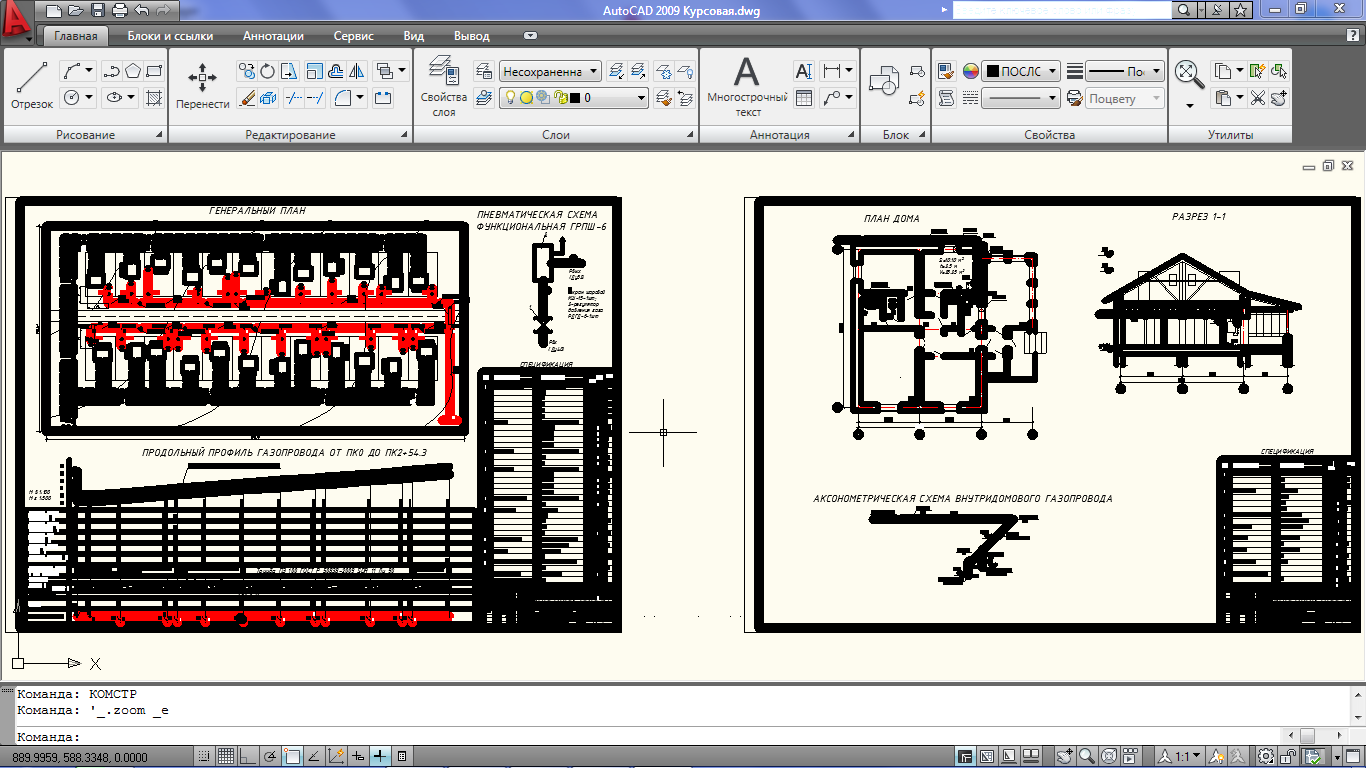
Task: Open the layer selection dropdown showing 0
Action: (574, 98)
